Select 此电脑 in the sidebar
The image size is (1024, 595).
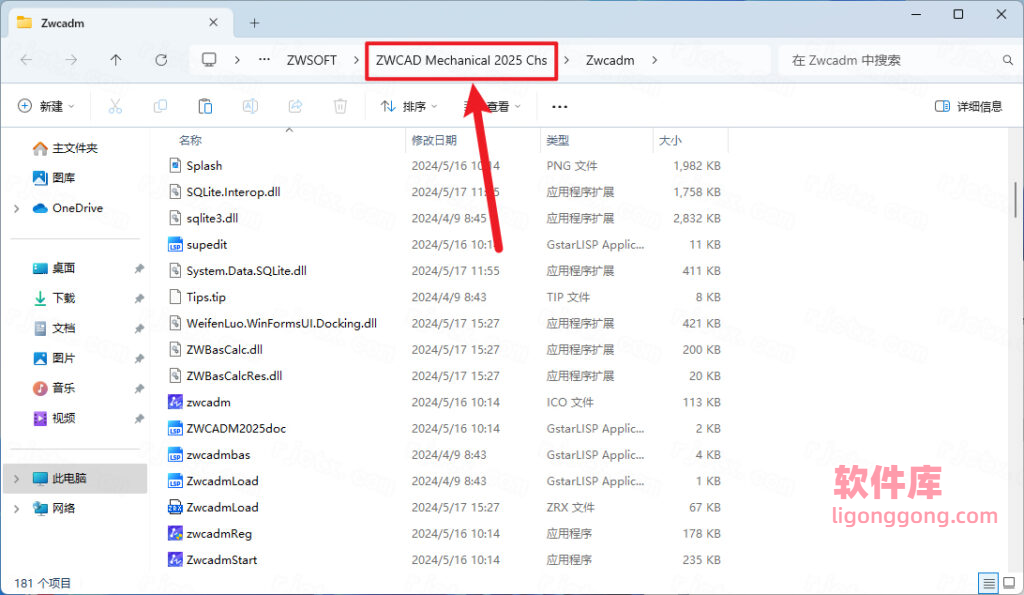(x=76, y=478)
